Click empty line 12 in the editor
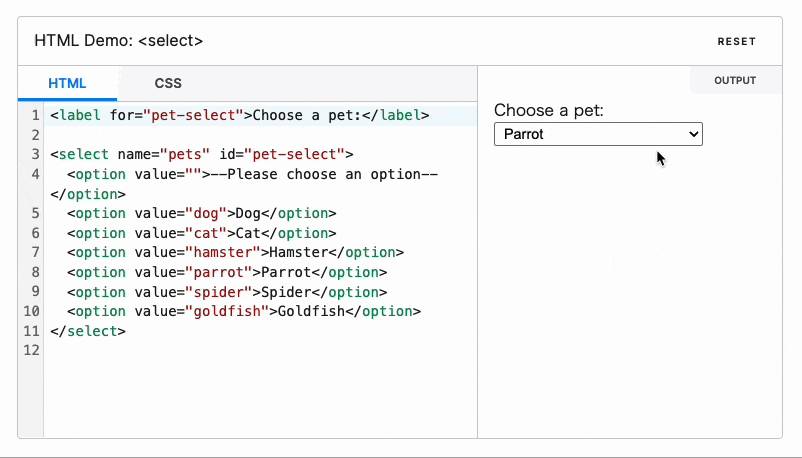 click(x=200, y=351)
